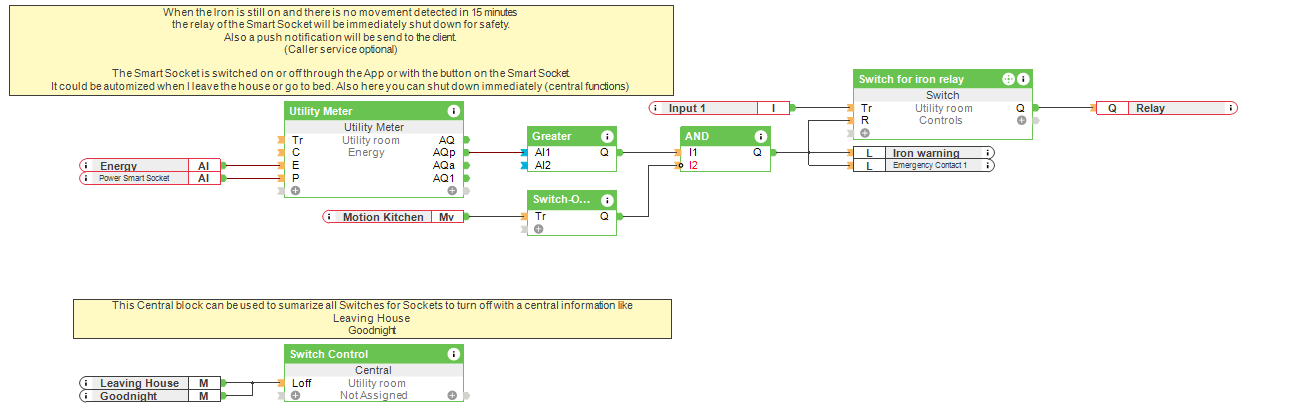Select the Emergency Contact 1 caller output
The height and width of the screenshot is (409, 1292).
[x=929, y=165]
